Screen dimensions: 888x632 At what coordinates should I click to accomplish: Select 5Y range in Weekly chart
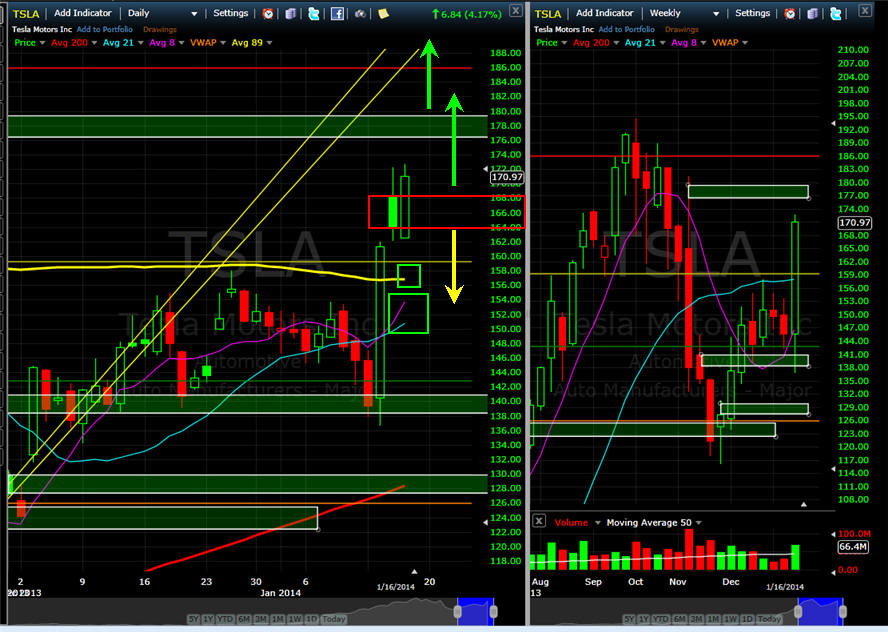629,619
